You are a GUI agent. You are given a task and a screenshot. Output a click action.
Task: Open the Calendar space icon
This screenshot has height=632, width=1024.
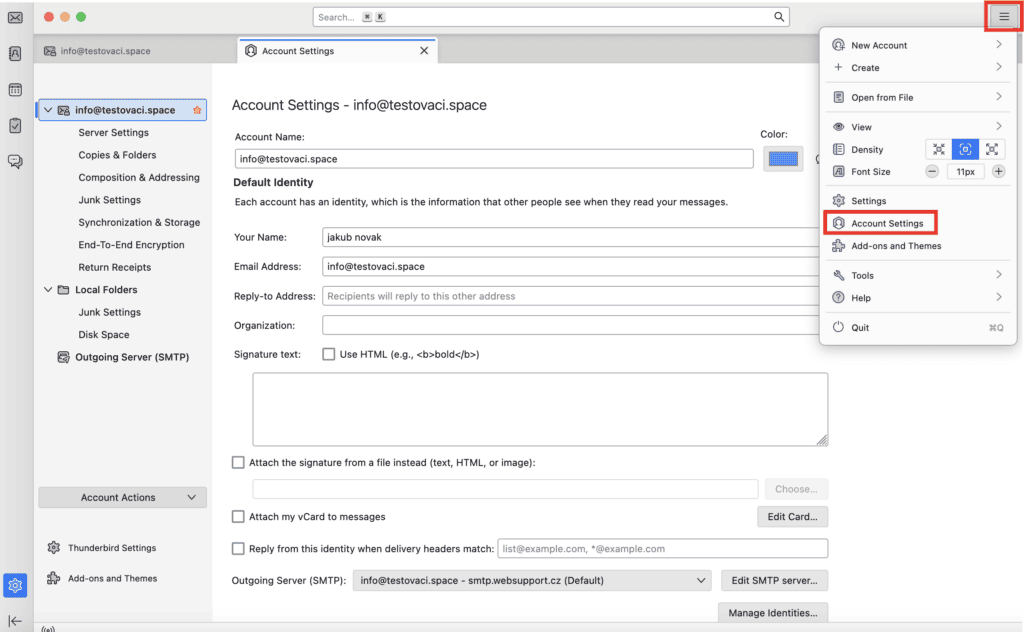pyautogui.click(x=15, y=89)
